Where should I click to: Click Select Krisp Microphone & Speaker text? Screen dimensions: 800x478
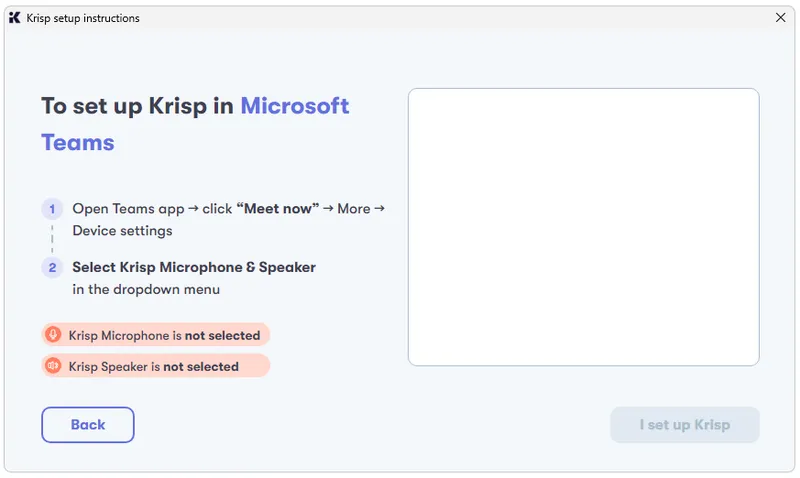(194, 267)
